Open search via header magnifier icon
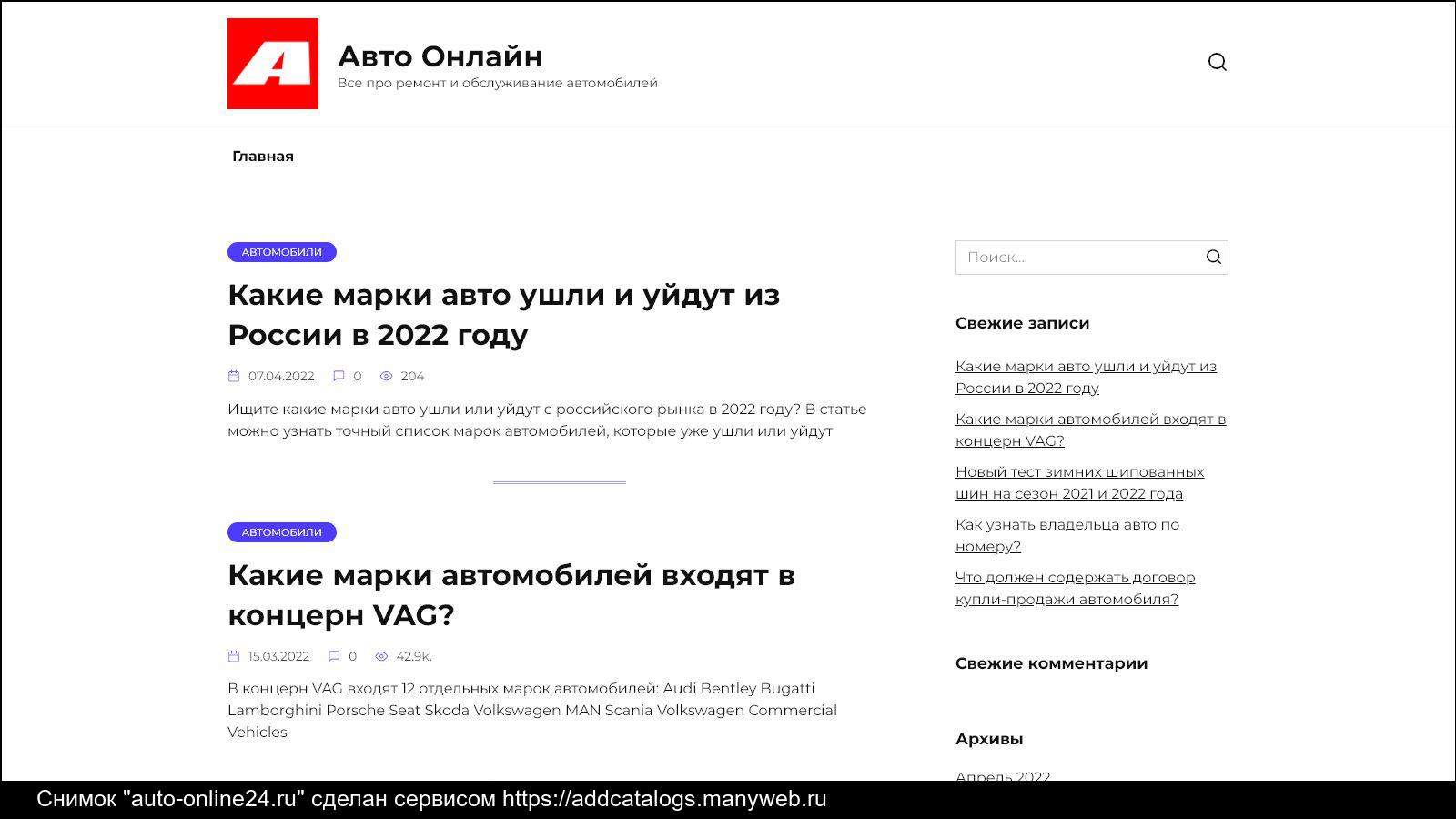The height and width of the screenshot is (819, 1456). [1218, 62]
